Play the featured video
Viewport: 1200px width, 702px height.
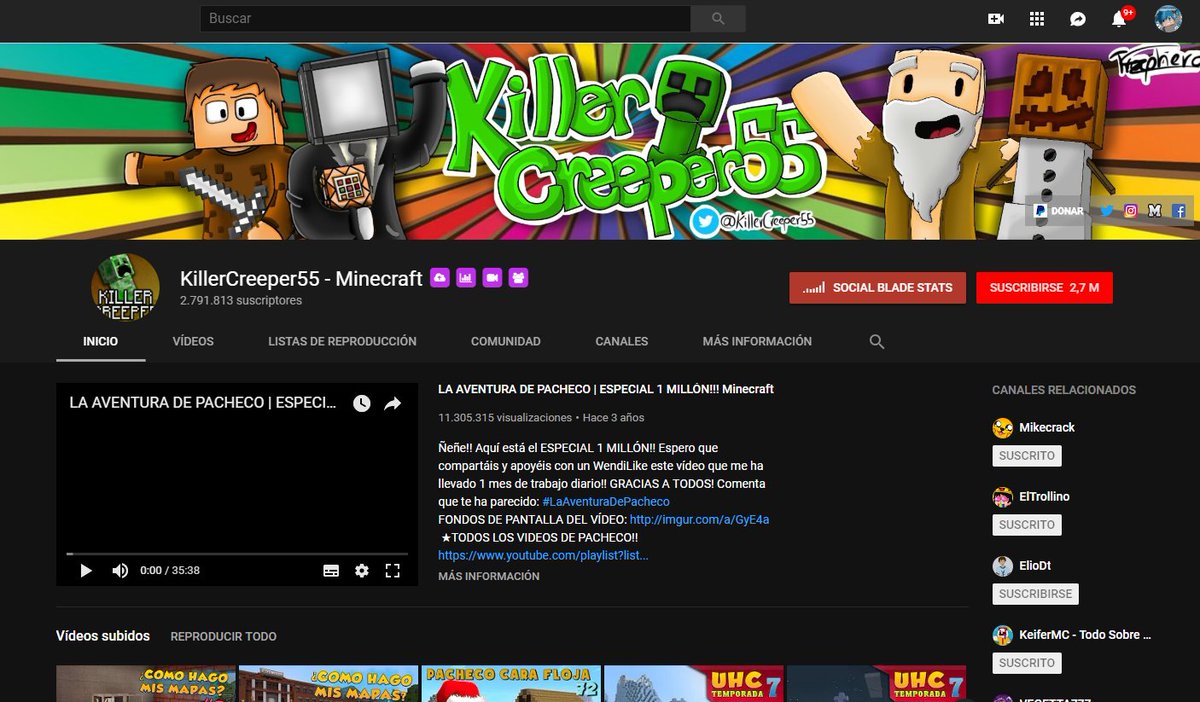coord(86,570)
